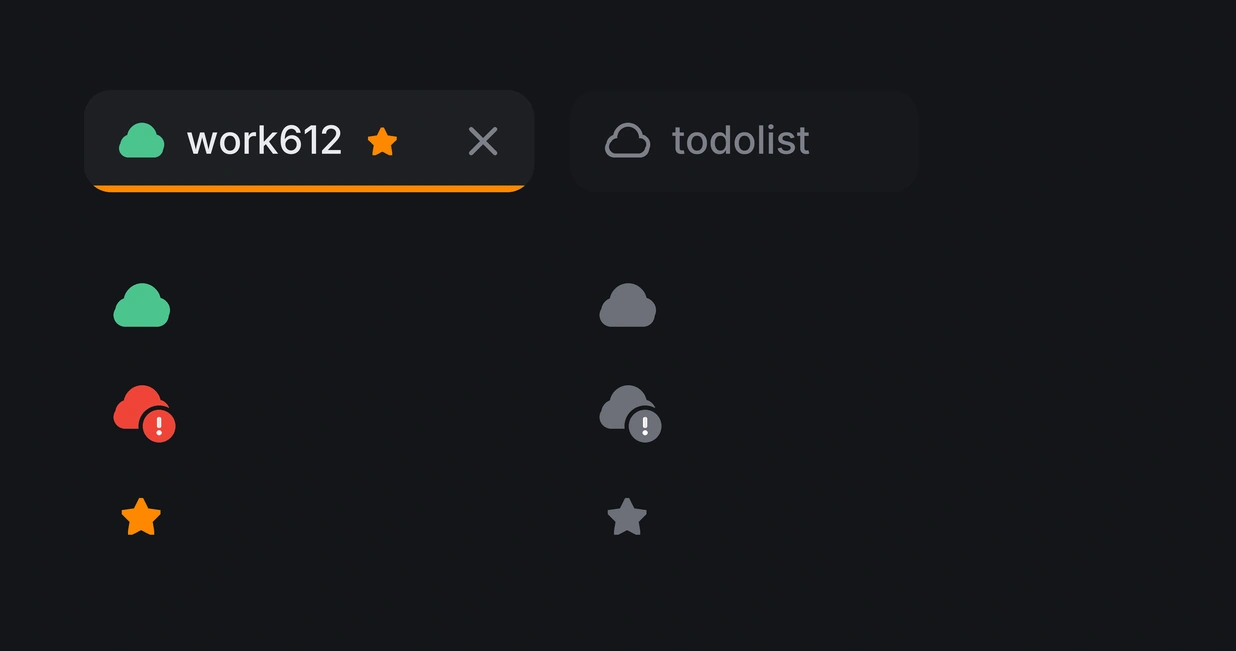Screen dimensions: 1236x651
Task: Switch to the todolist tab
Action: 744,141
